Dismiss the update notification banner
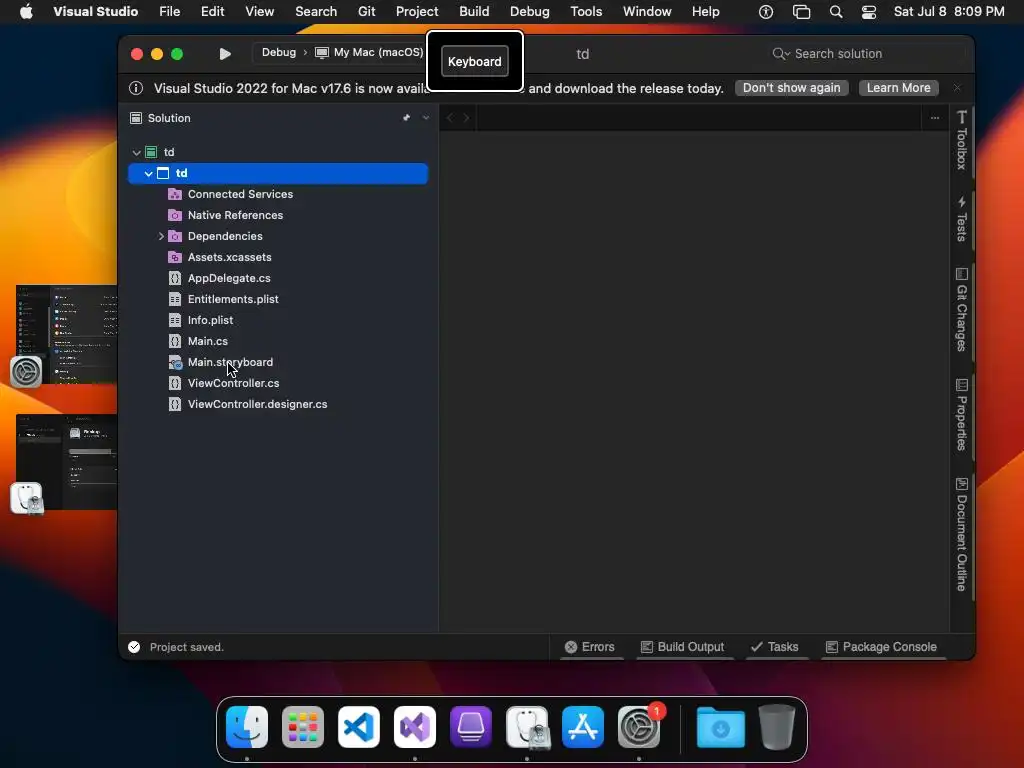The width and height of the screenshot is (1024, 768). 957,88
